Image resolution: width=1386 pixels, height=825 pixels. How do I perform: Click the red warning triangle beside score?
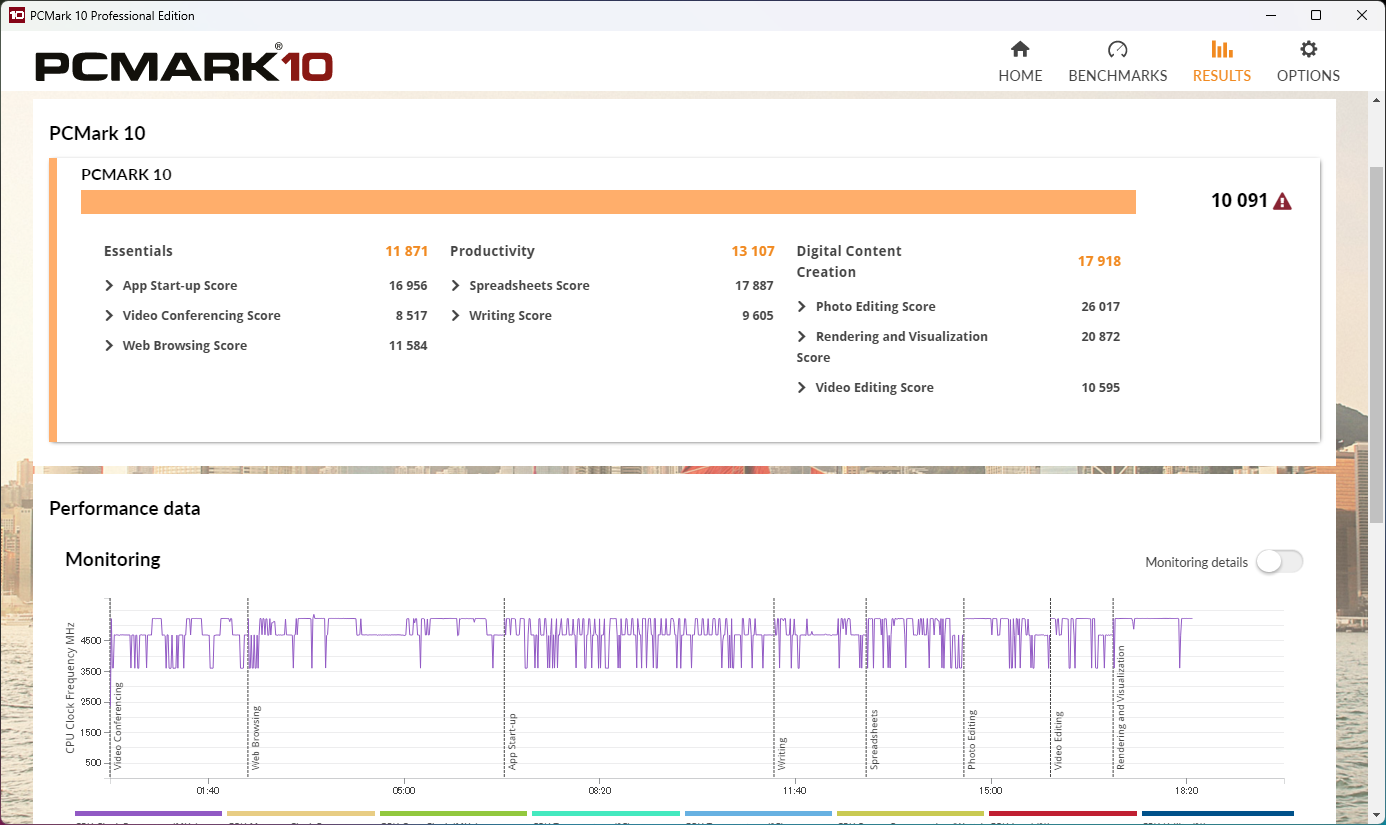[1282, 201]
